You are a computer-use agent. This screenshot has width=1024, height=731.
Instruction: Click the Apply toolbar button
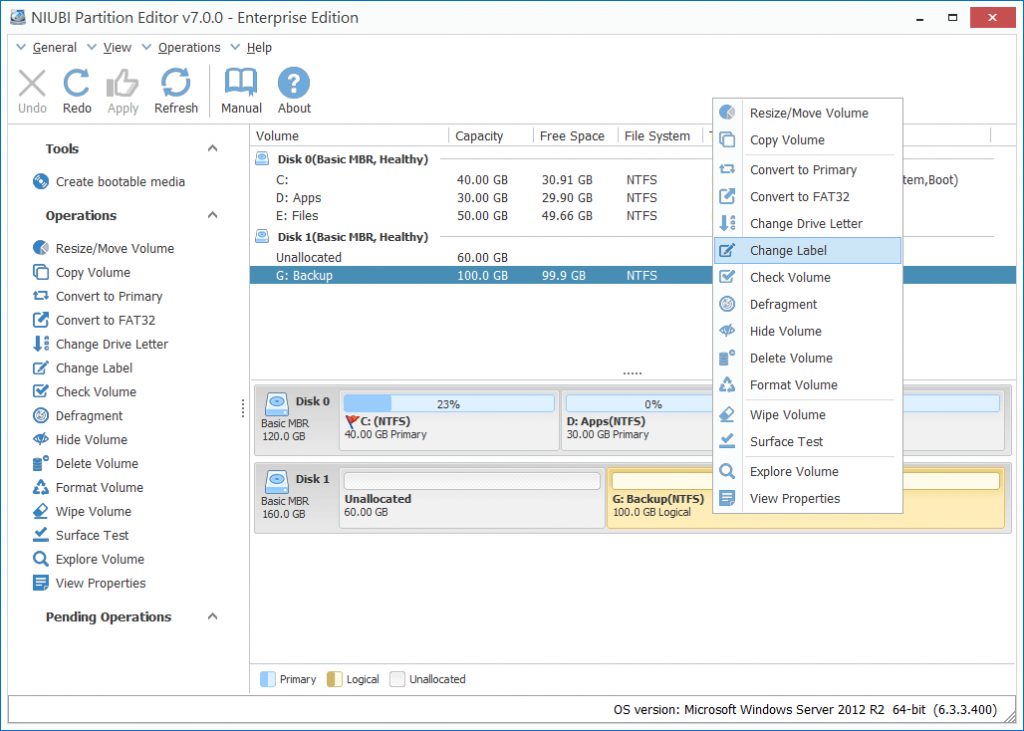[x=122, y=90]
